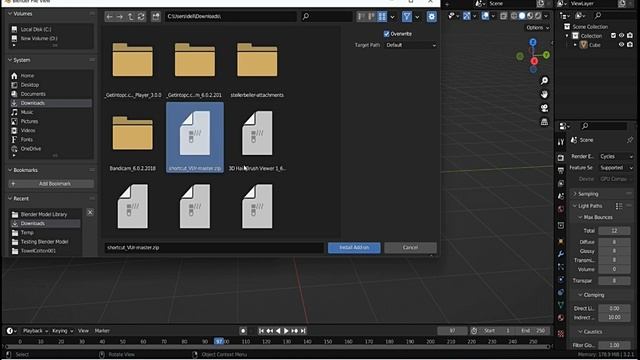The width and height of the screenshot is (640, 360).
Task: Select Bandicam_6.0.2.2018 folder thumbnail
Action: coord(133,139)
